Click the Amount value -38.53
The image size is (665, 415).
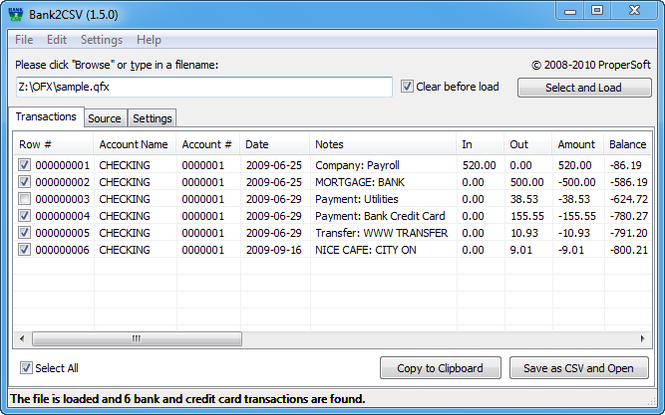coord(574,199)
